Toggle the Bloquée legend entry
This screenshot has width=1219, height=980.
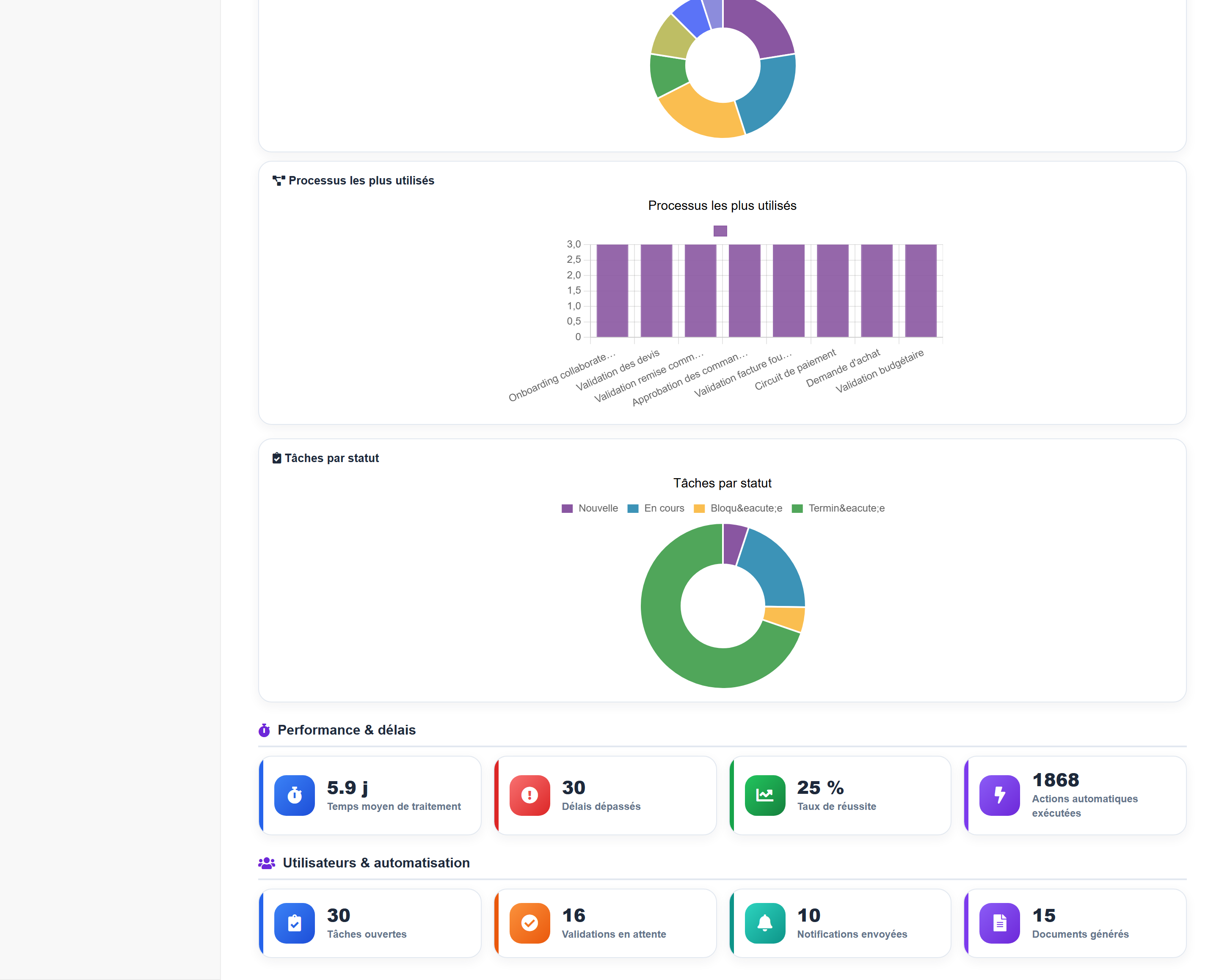tap(738, 508)
